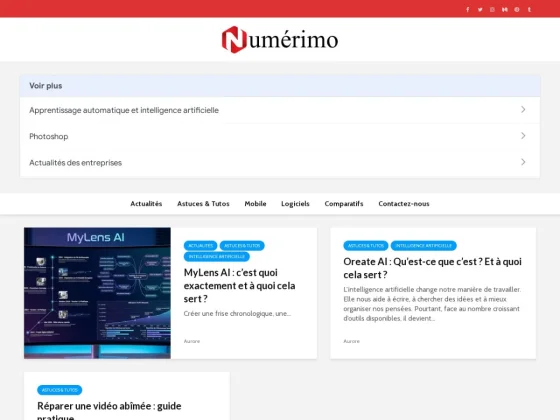Click Astuces & Tutos tag on Réparer card

[60, 390]
